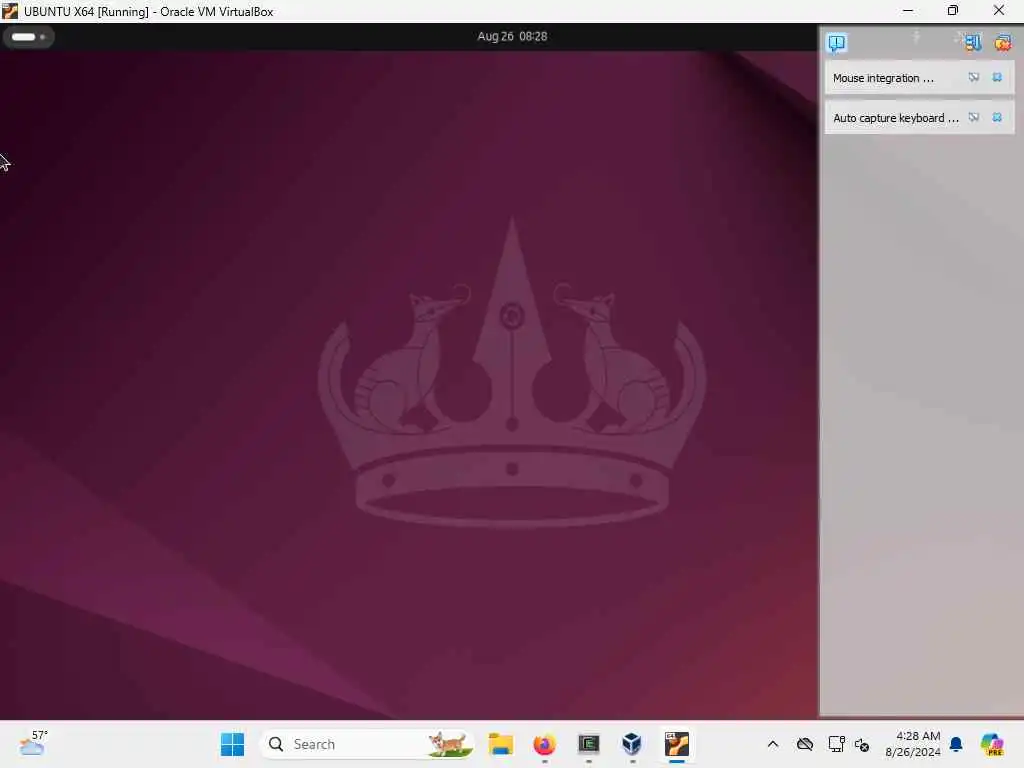1024x768 pixels.
Task: Open the Windows Start menu
Action: tap(232, 744)
